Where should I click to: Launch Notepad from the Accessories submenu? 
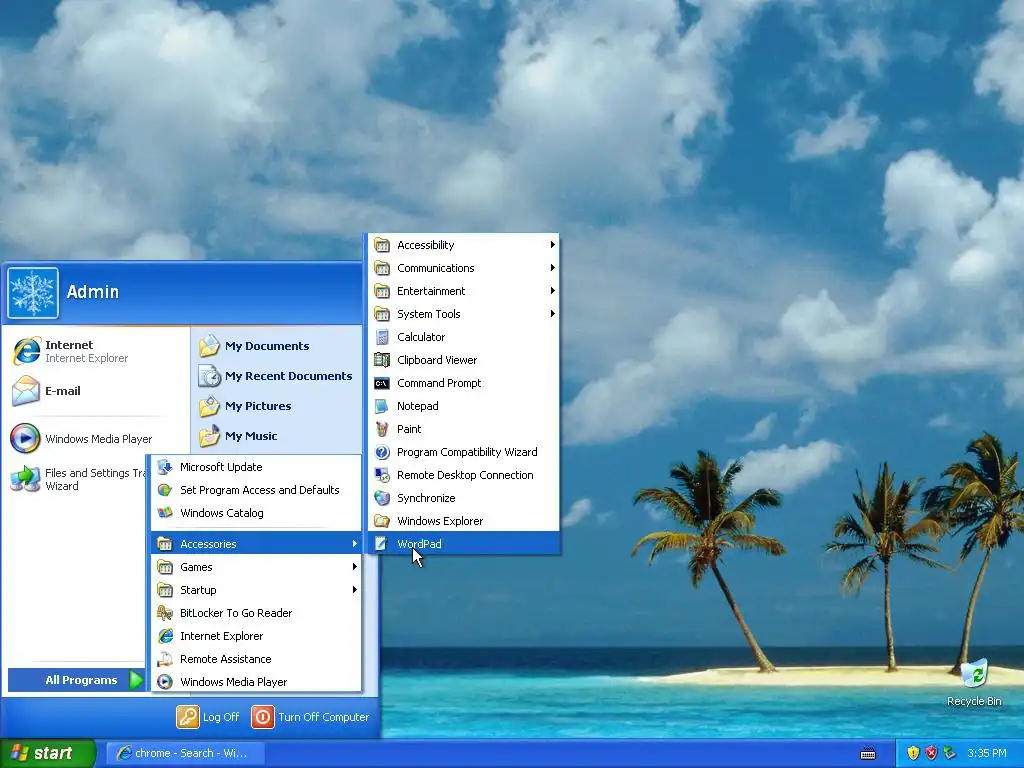tap(464, 406)
